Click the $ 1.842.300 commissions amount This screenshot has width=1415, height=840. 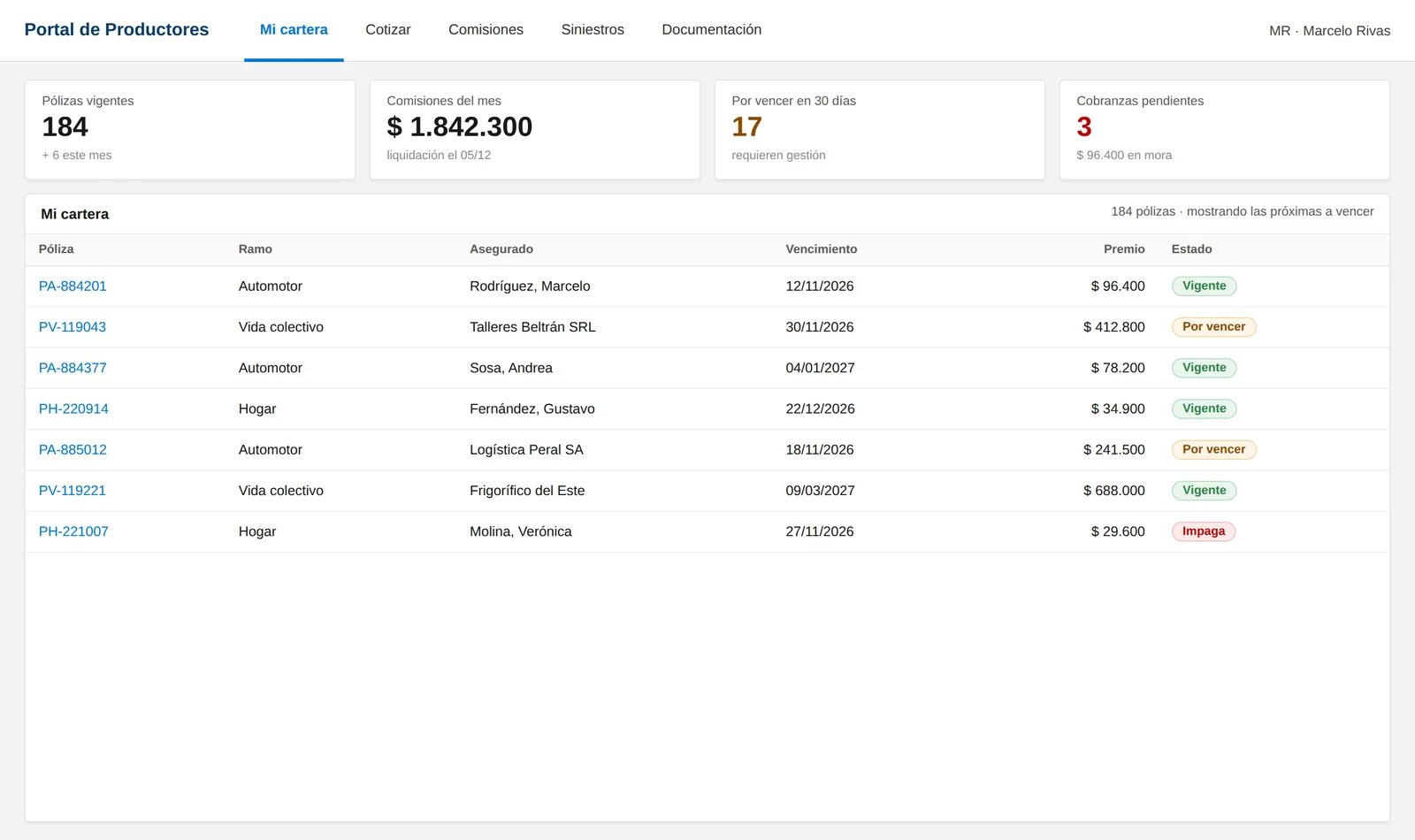[x=460, y=127]
